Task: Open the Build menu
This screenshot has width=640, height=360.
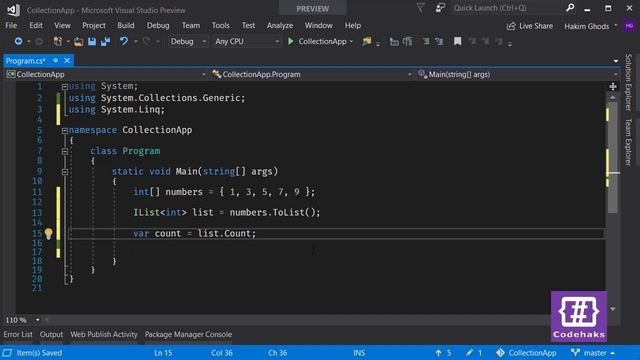Action: pyautogui.click(x=126, y=25)
